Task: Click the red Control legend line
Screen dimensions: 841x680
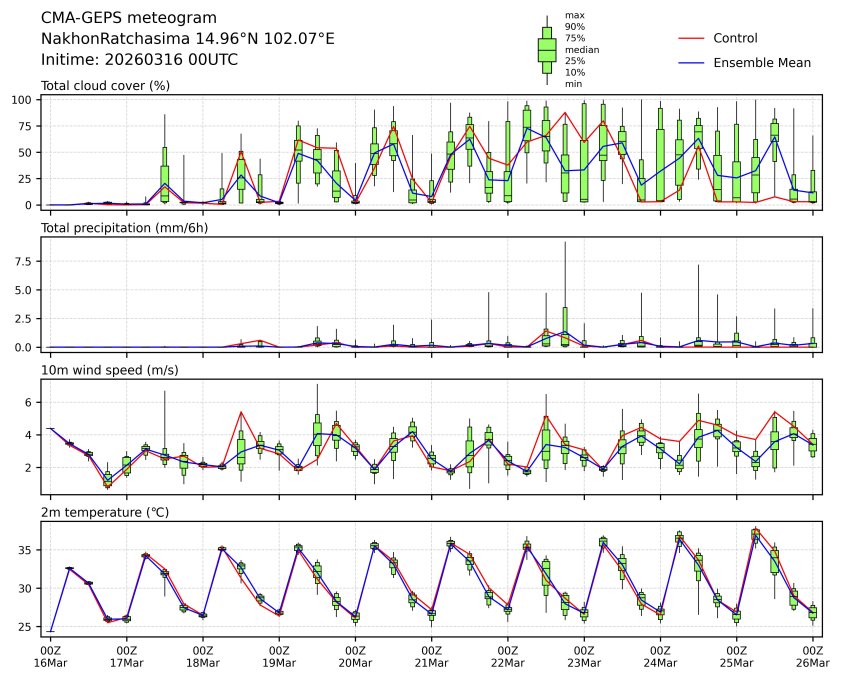Action: click(693, 39)
